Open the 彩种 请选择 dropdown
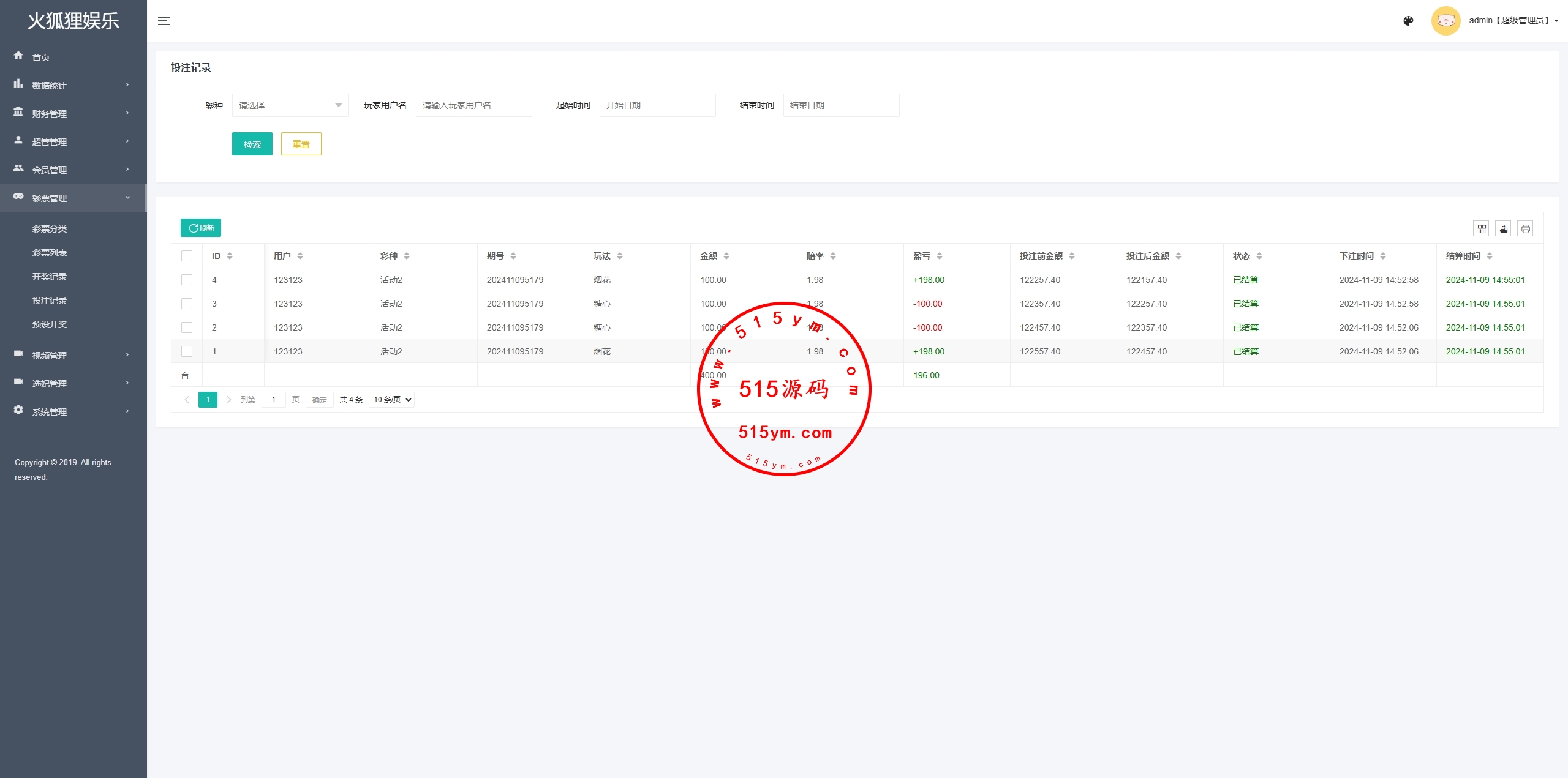Viewport: 1568px width, 778px height. 290,105
